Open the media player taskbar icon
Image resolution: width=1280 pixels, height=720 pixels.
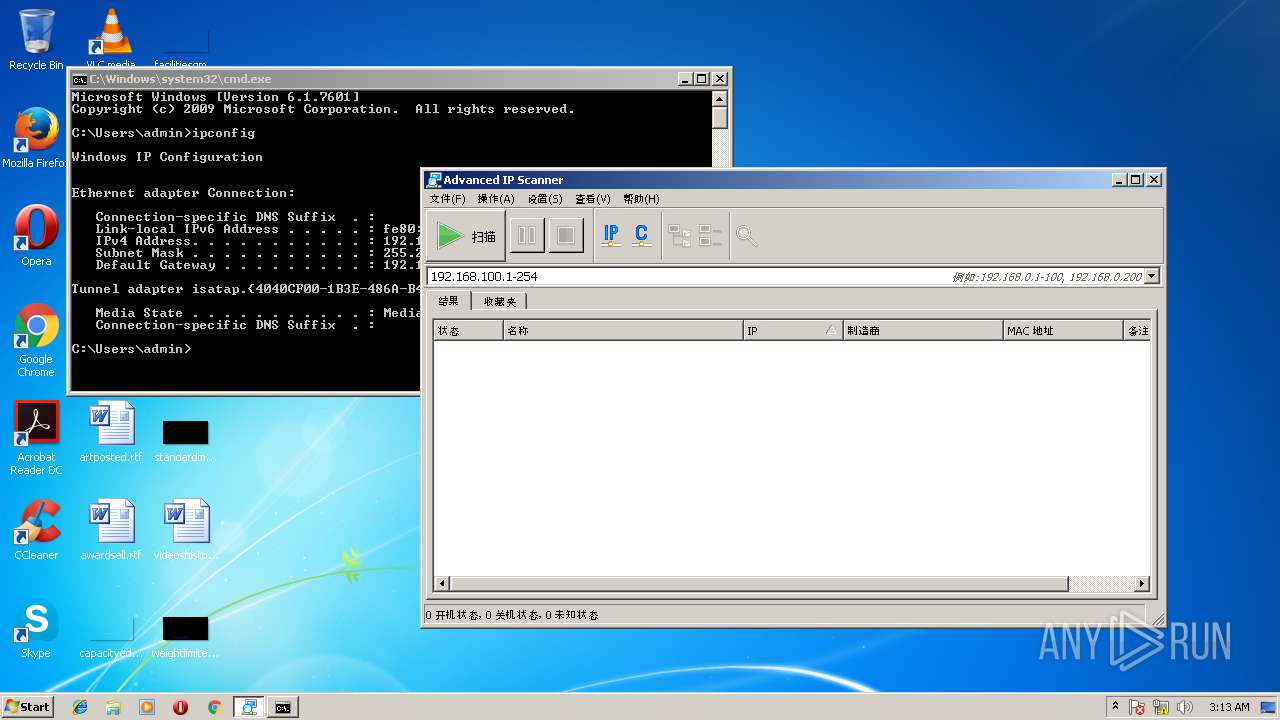click(147, 707)
